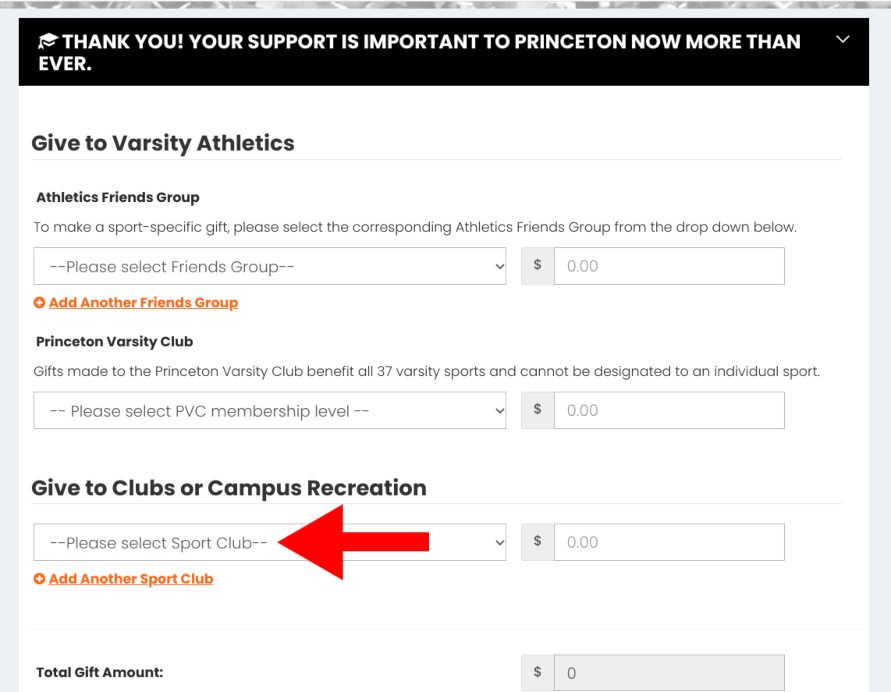Click Add Another Sport Club link
Image resolution: width=891 pixels, height=692 pixels.
(131, 579)
